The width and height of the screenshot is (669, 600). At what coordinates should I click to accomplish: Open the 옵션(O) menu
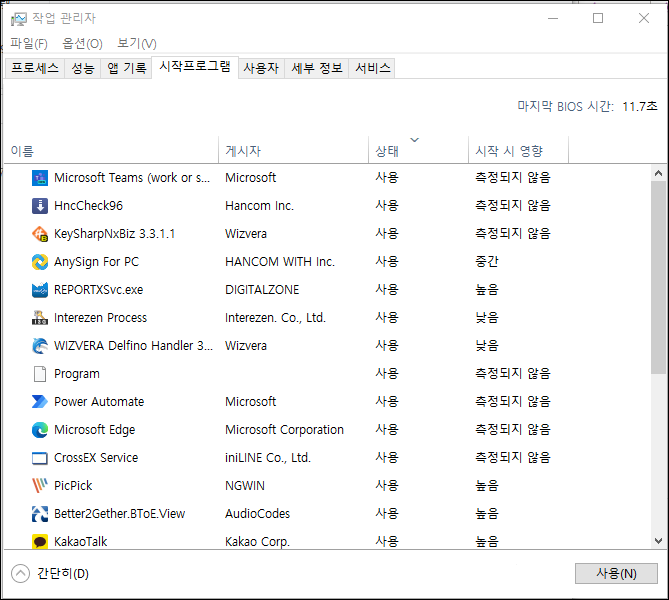(82, 43)
